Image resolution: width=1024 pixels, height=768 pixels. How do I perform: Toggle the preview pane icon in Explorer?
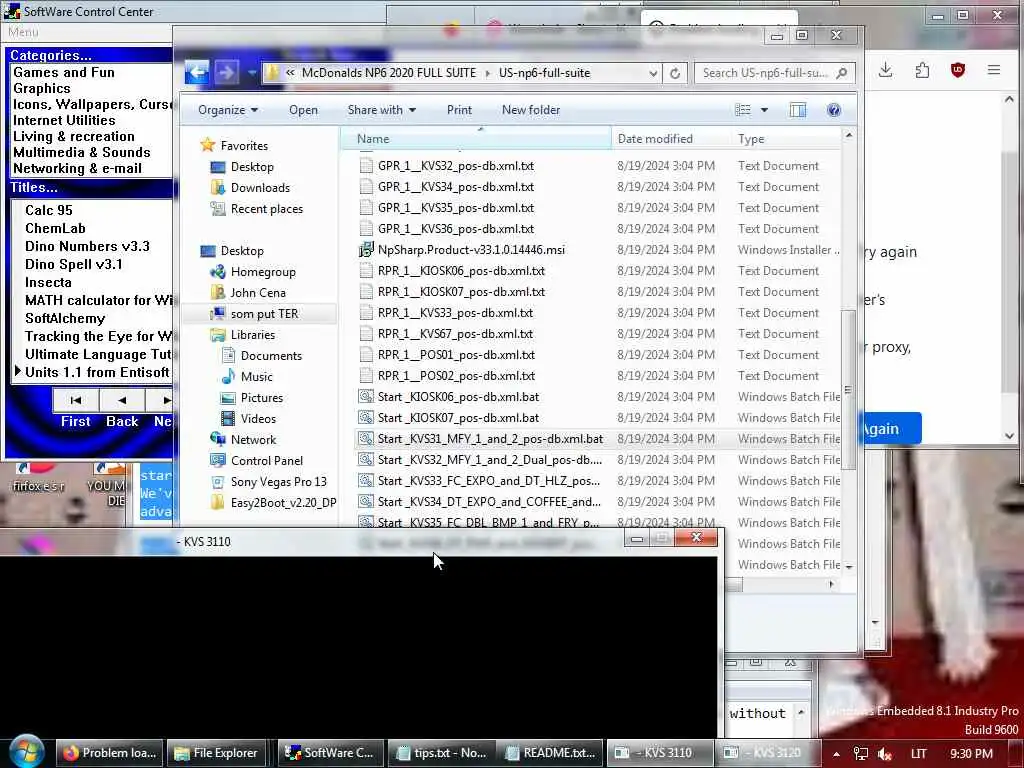pyautogui.click(x=797, y=110)
